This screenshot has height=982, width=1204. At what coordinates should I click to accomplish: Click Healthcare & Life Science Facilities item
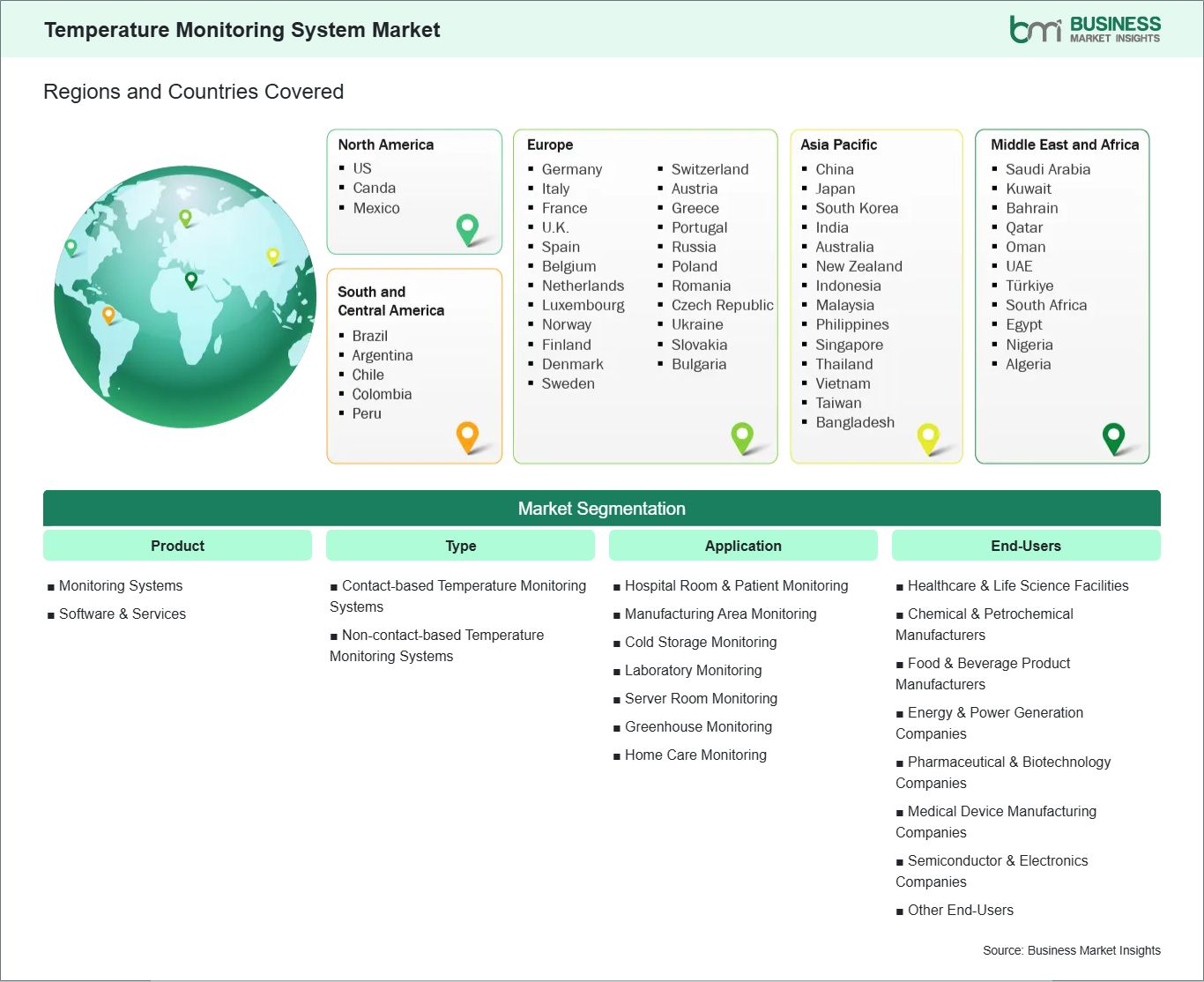tap(1018, 585)
